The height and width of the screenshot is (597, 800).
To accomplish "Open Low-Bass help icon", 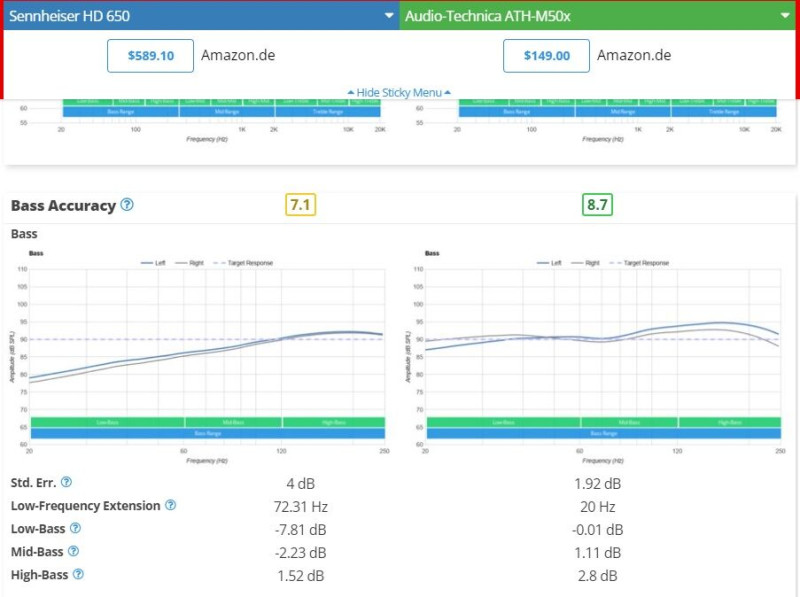I will (x=76, y=528).
